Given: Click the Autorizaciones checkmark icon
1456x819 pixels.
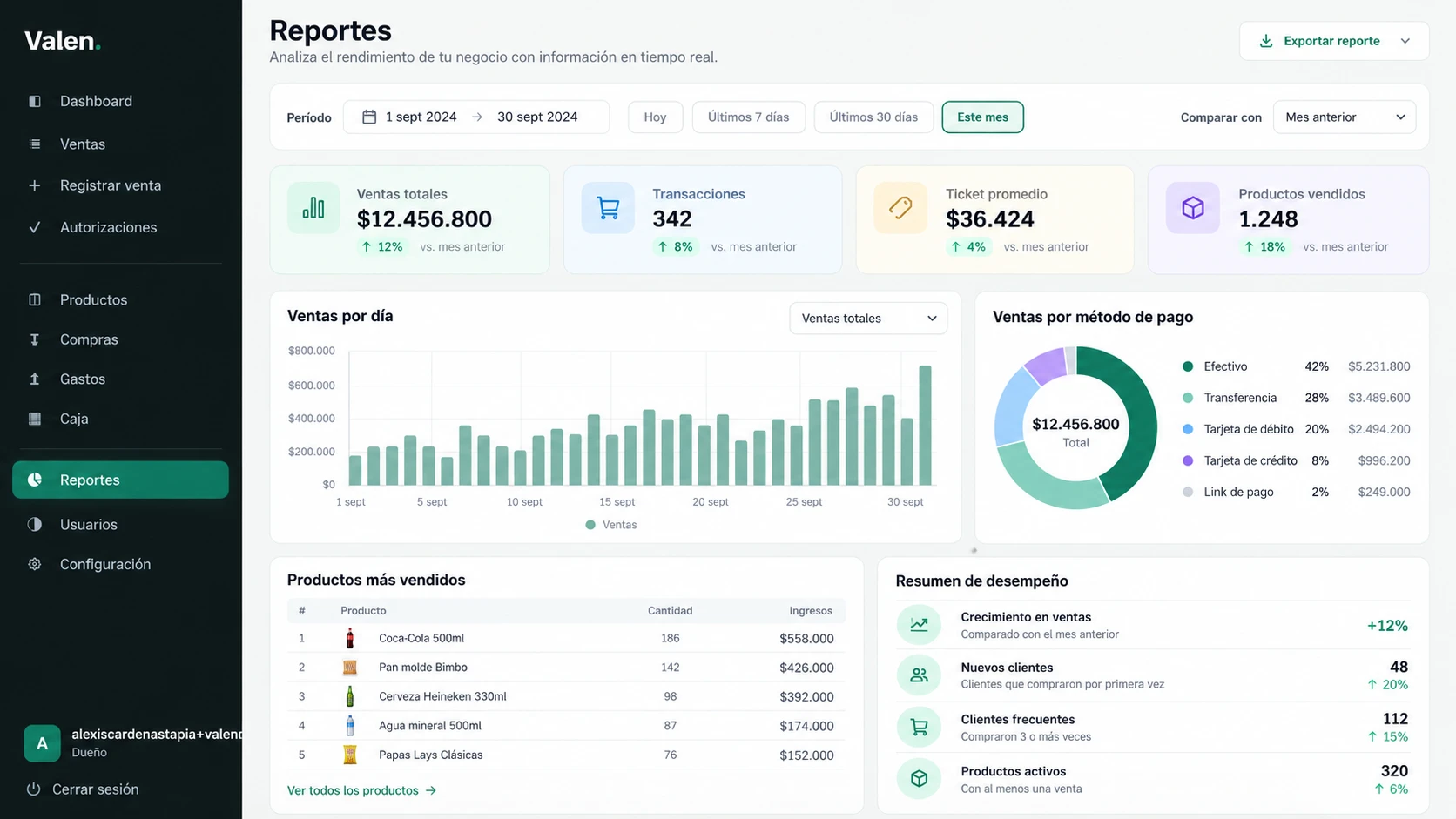Looking at the screenshot, I should [x=35, y=227].
